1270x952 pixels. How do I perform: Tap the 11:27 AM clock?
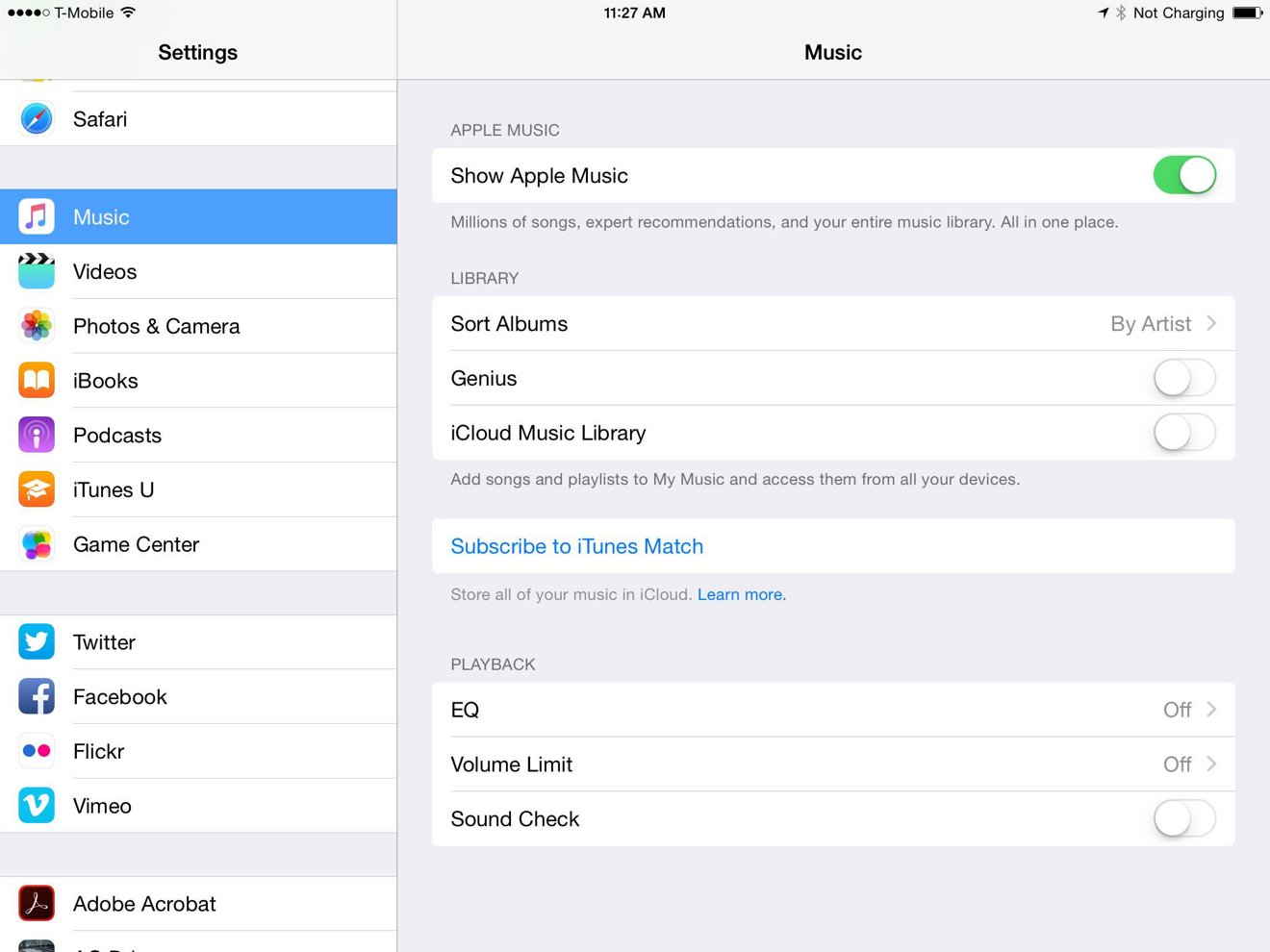point(634,13)
